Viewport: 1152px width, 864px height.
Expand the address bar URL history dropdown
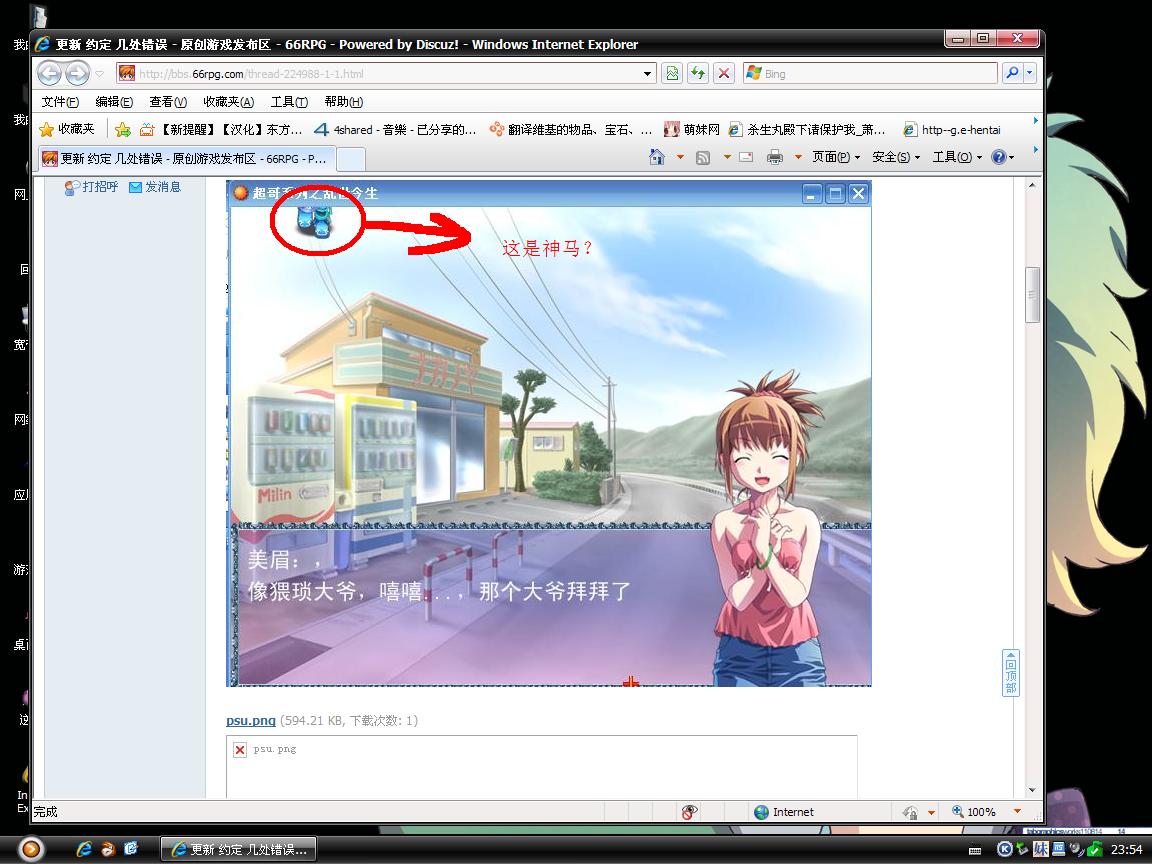647,73
